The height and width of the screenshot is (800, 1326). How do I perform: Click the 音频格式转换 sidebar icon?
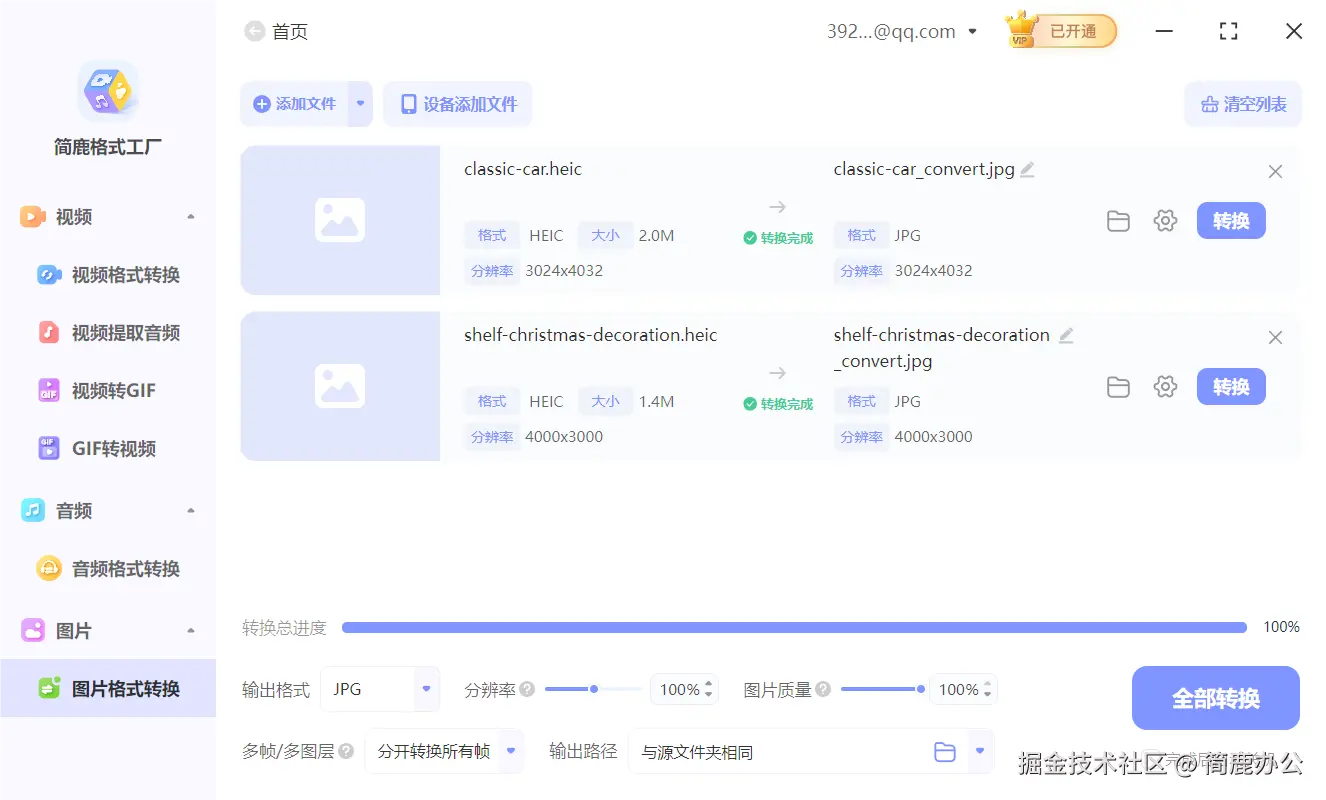(49, 568)
